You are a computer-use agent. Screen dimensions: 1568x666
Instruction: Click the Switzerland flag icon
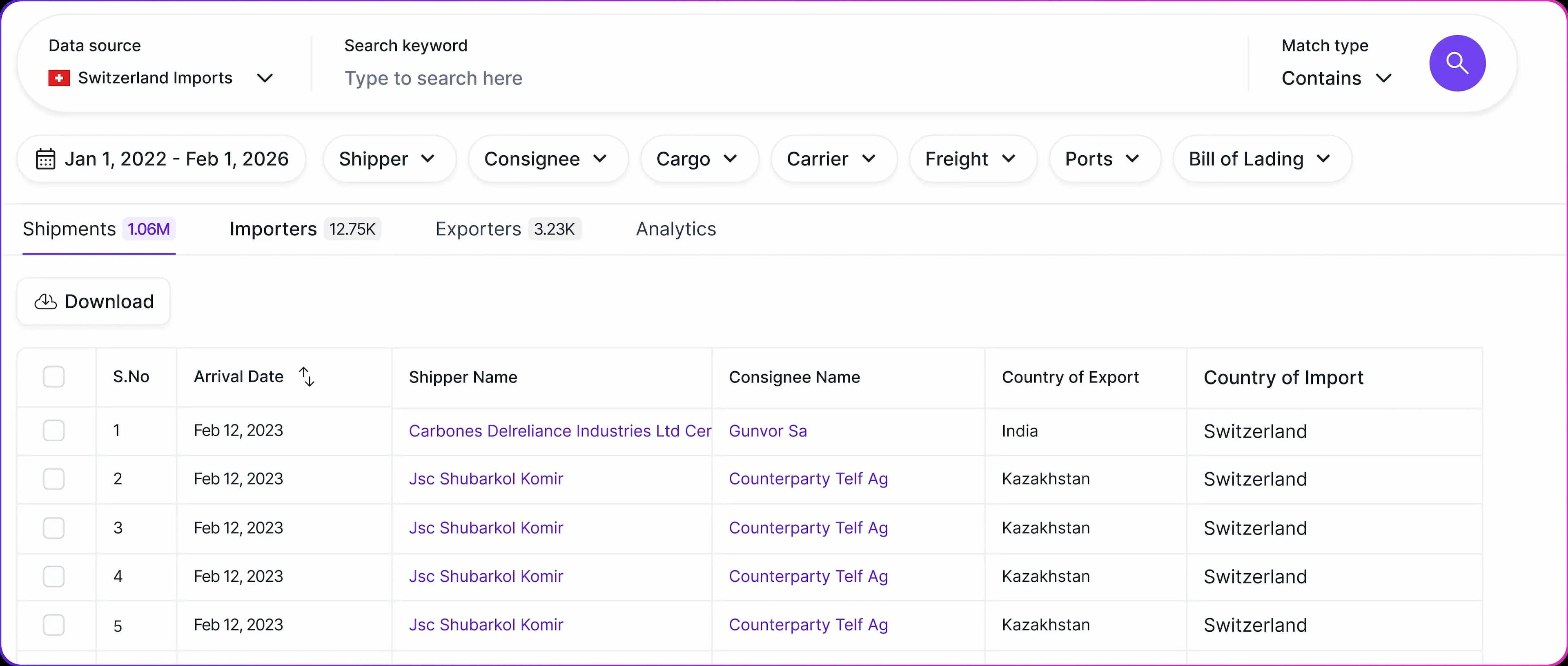(59, 78)
